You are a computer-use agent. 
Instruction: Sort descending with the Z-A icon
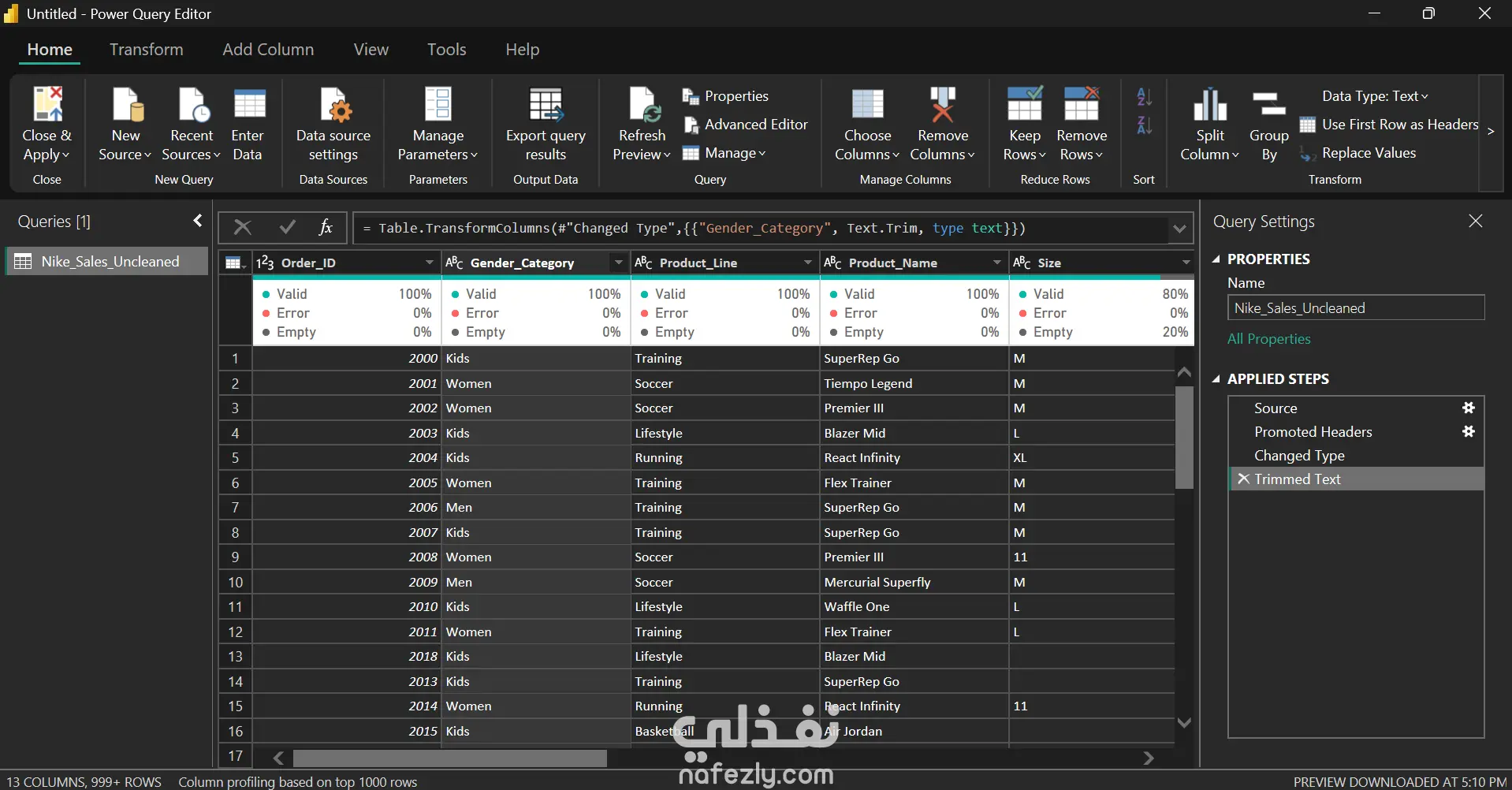pos(1144,125)
